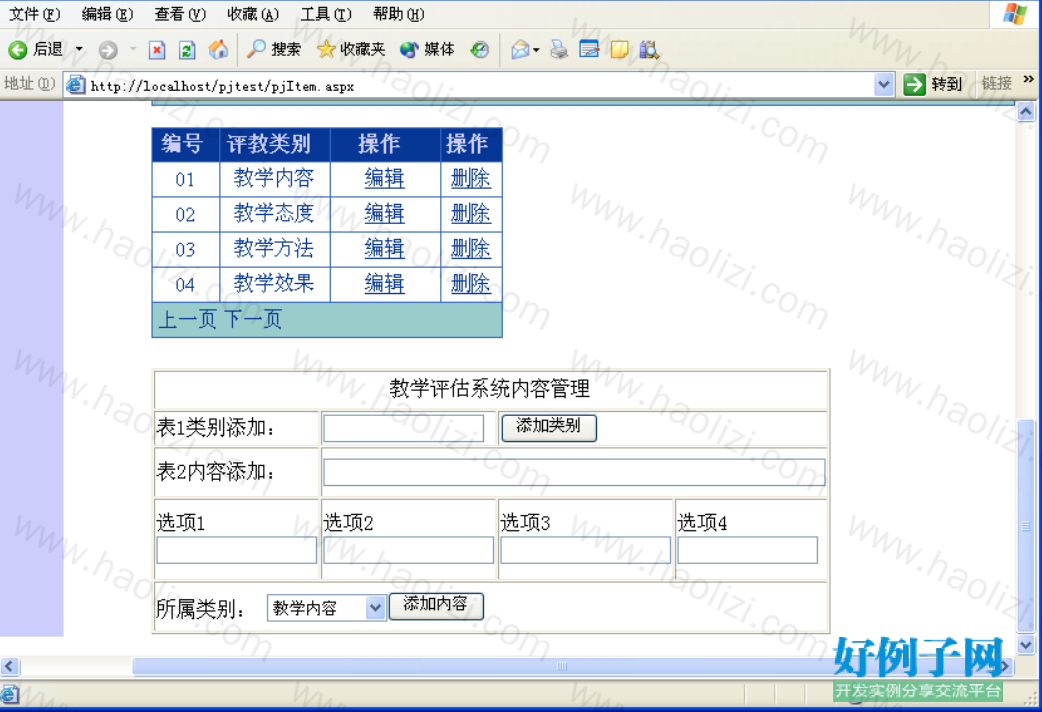
Task: Click the 添加类别 button
Action: coord(549,427)
